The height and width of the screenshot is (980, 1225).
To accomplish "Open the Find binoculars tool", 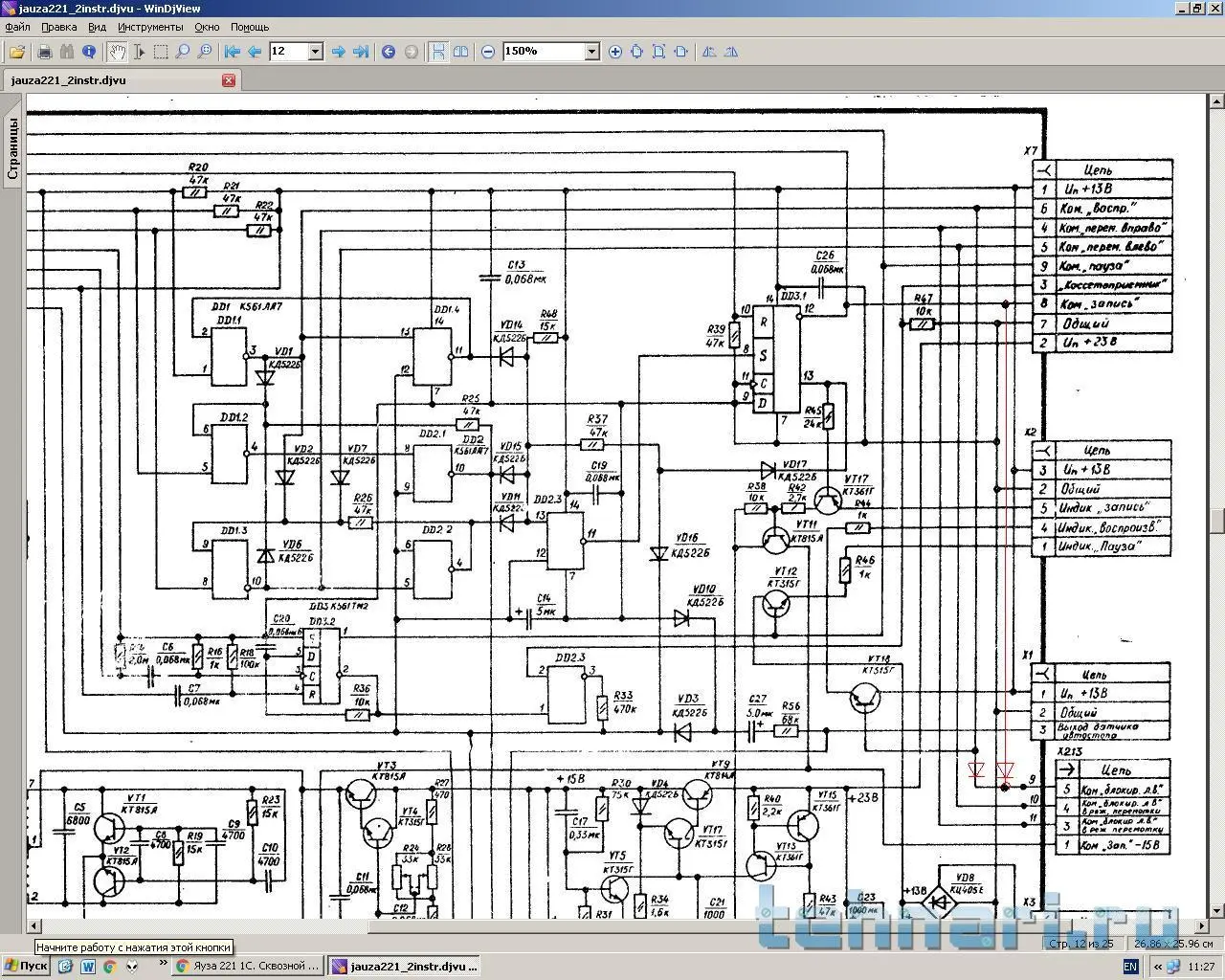I will click(67, 52).
